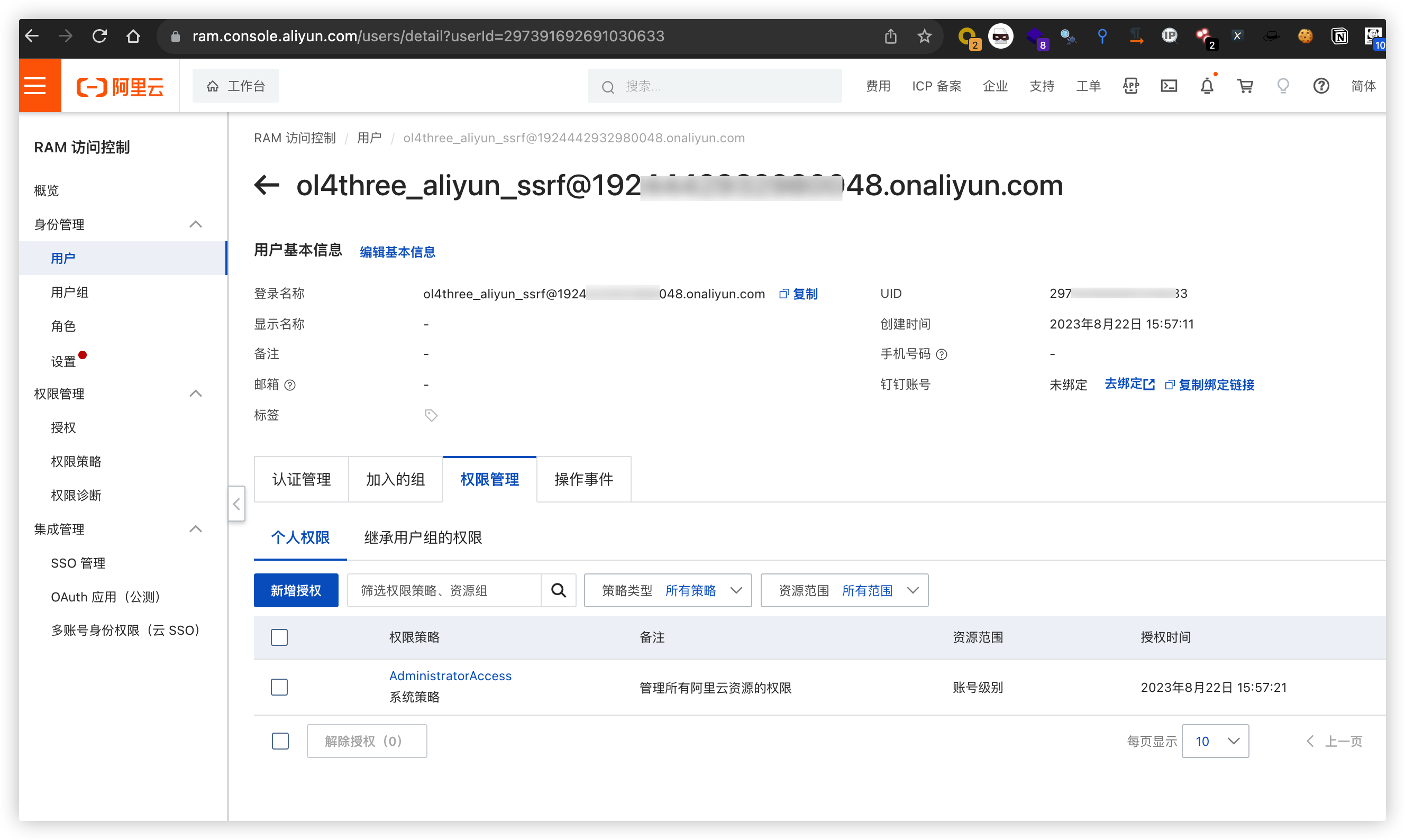Bookmark this page with the star
This screenshot has height=840, width=1405.
tap(924, 36)
